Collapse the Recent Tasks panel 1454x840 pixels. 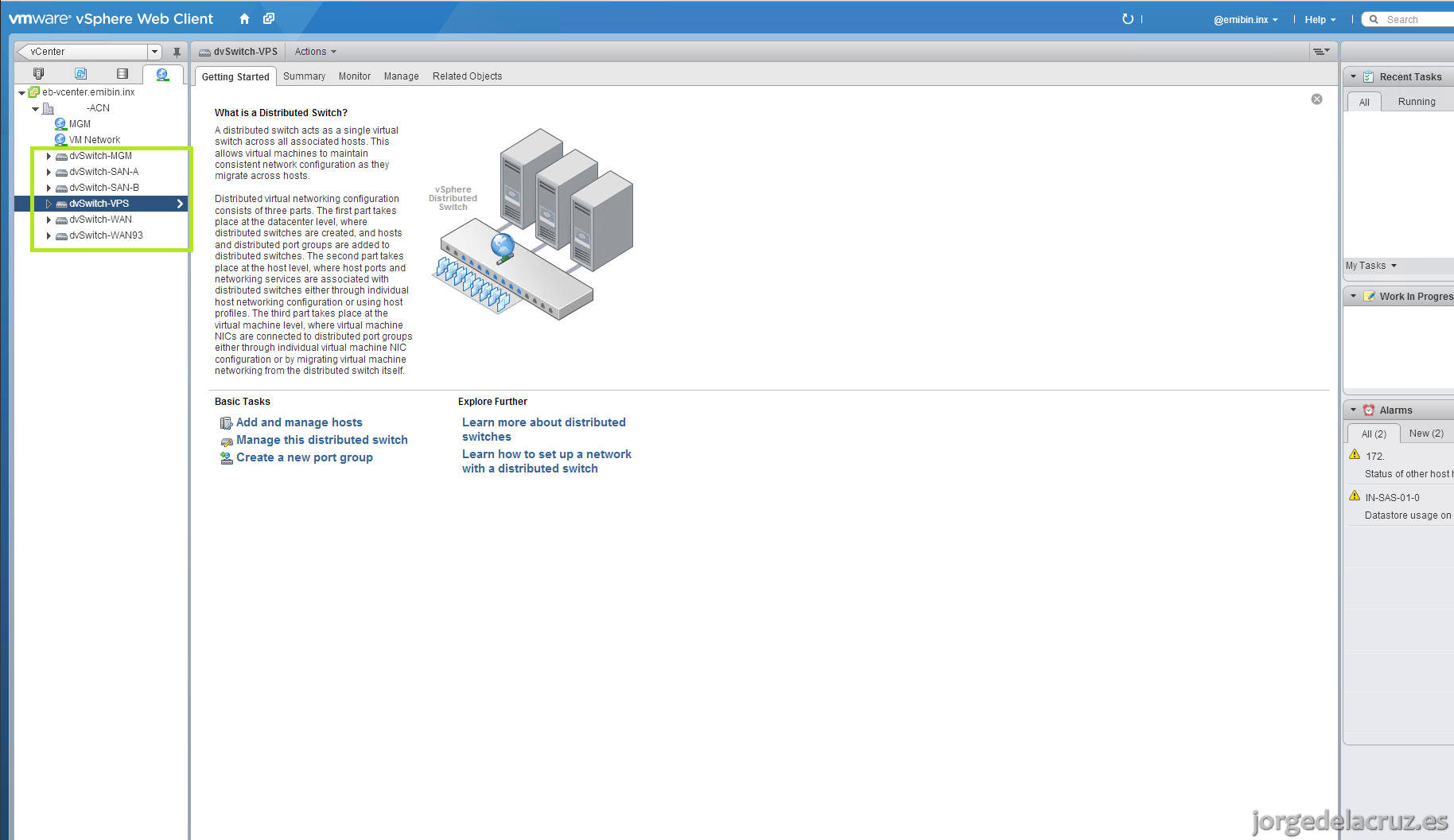[x=1353, y=77]
